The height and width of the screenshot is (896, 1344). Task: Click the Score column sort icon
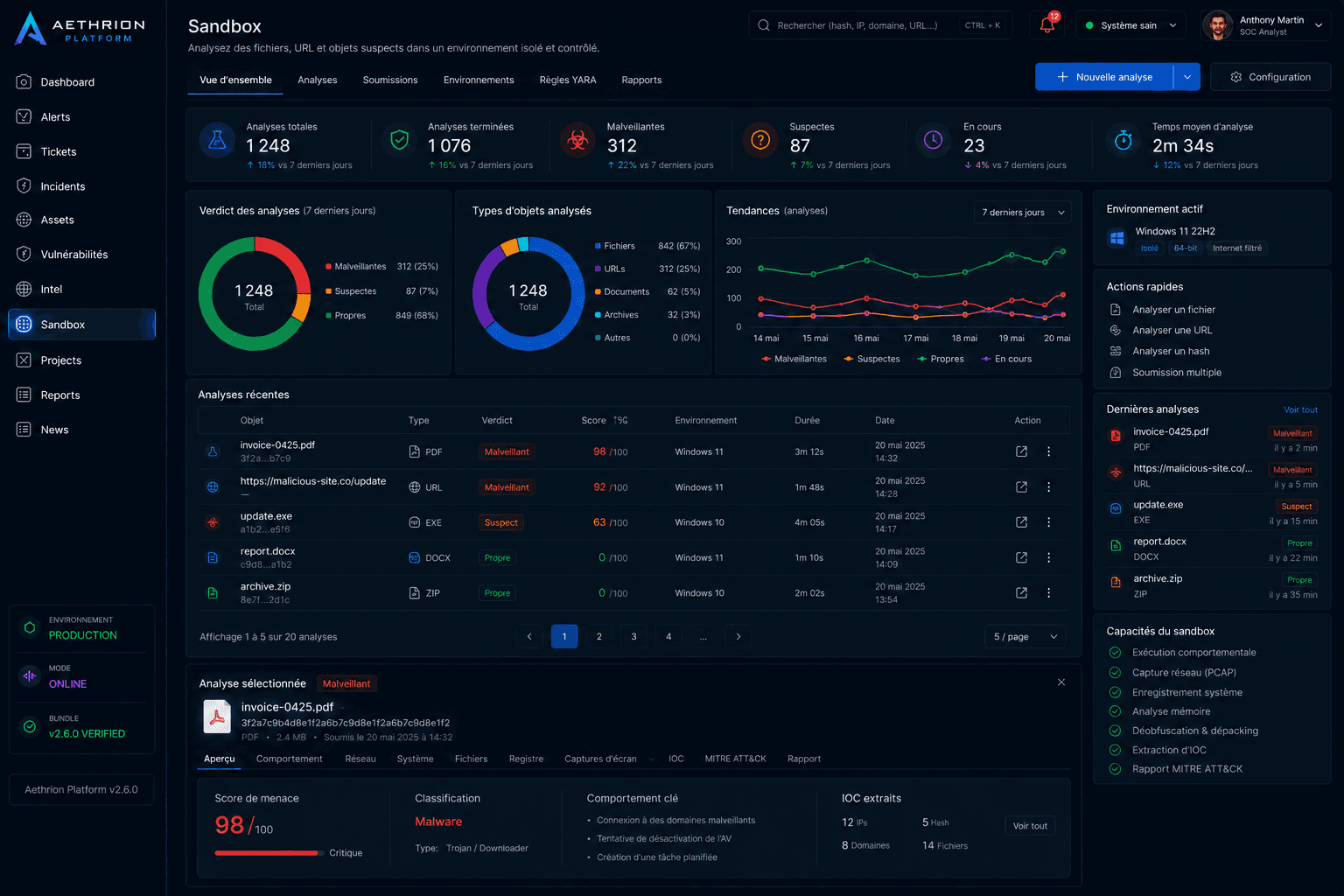[620, 421]
